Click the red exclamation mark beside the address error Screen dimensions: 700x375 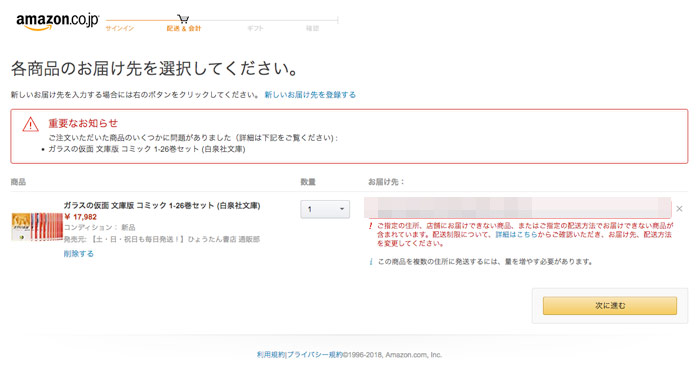(x=370, y=226)
